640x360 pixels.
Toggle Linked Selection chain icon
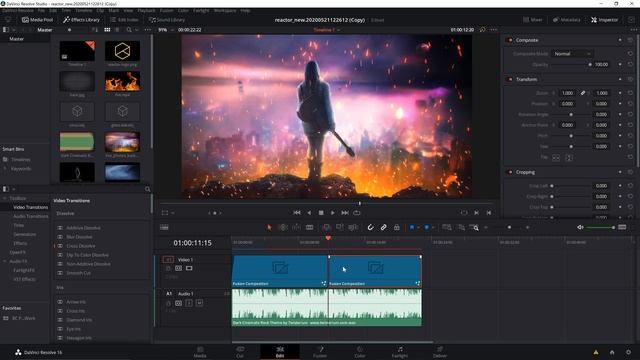click(x=384, y=227)
